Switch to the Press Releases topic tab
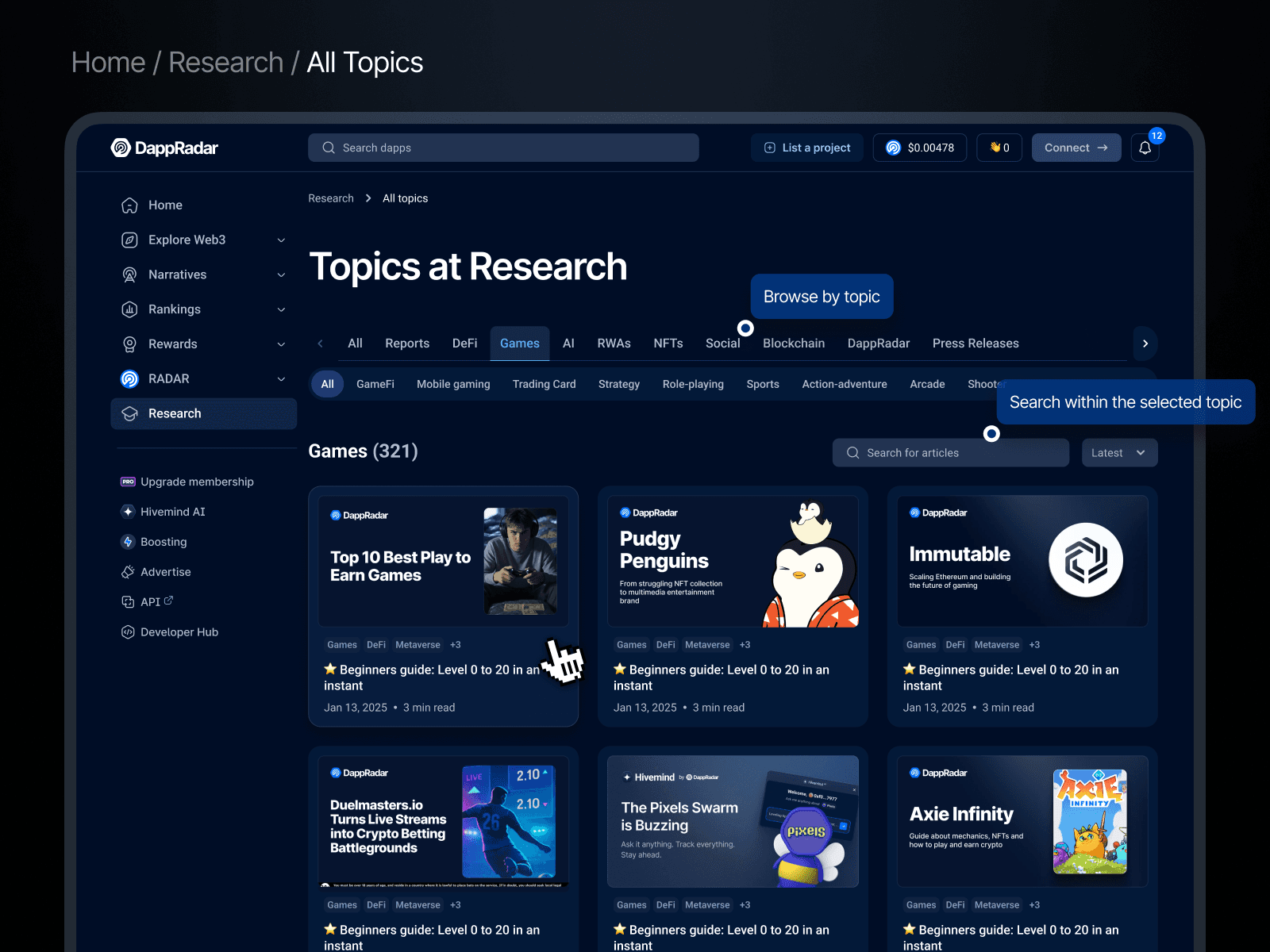Viewport: 1270px width, 952px height. pos(976,344)
